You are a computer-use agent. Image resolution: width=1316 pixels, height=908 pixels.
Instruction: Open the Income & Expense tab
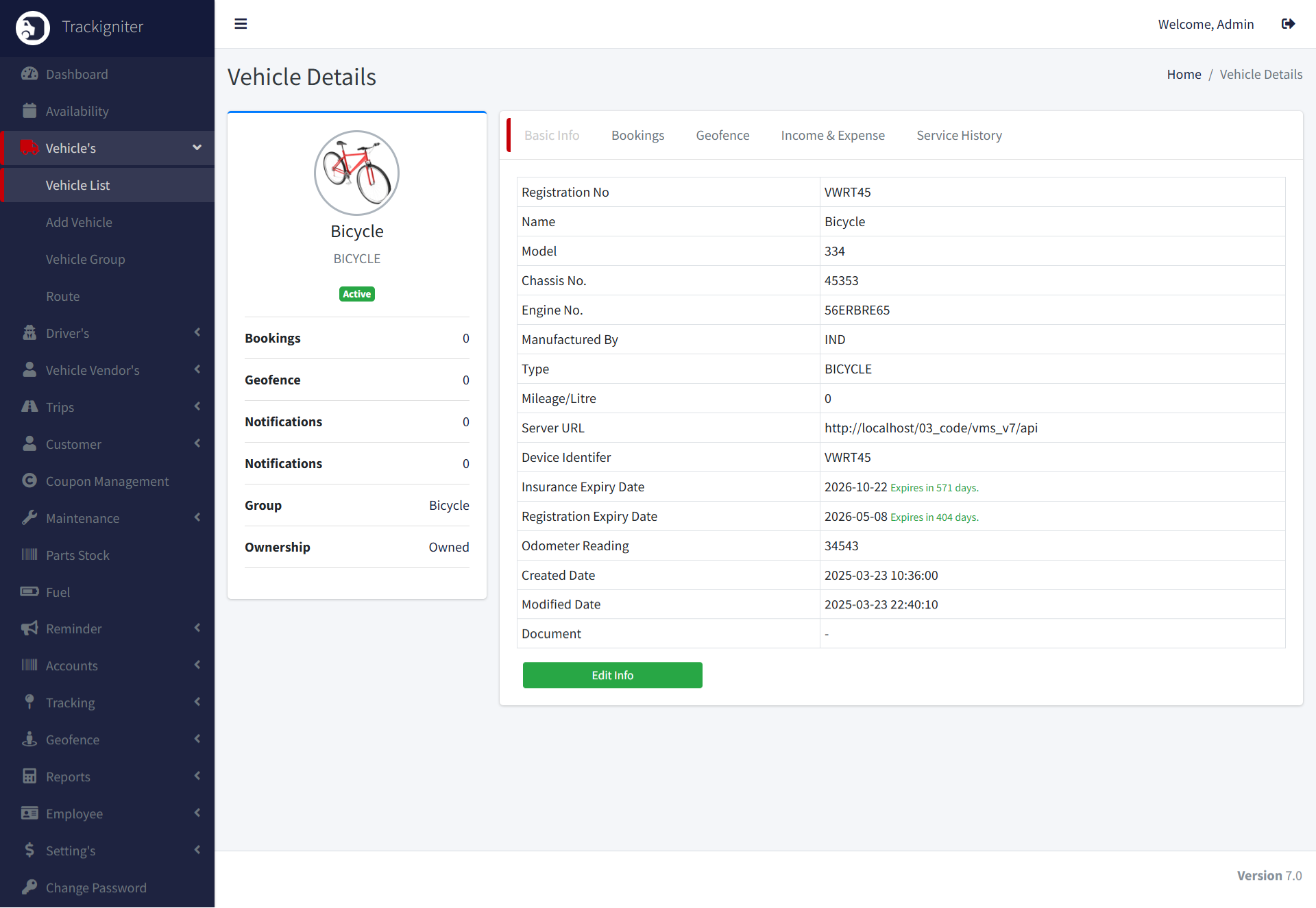tap(833, 135)
